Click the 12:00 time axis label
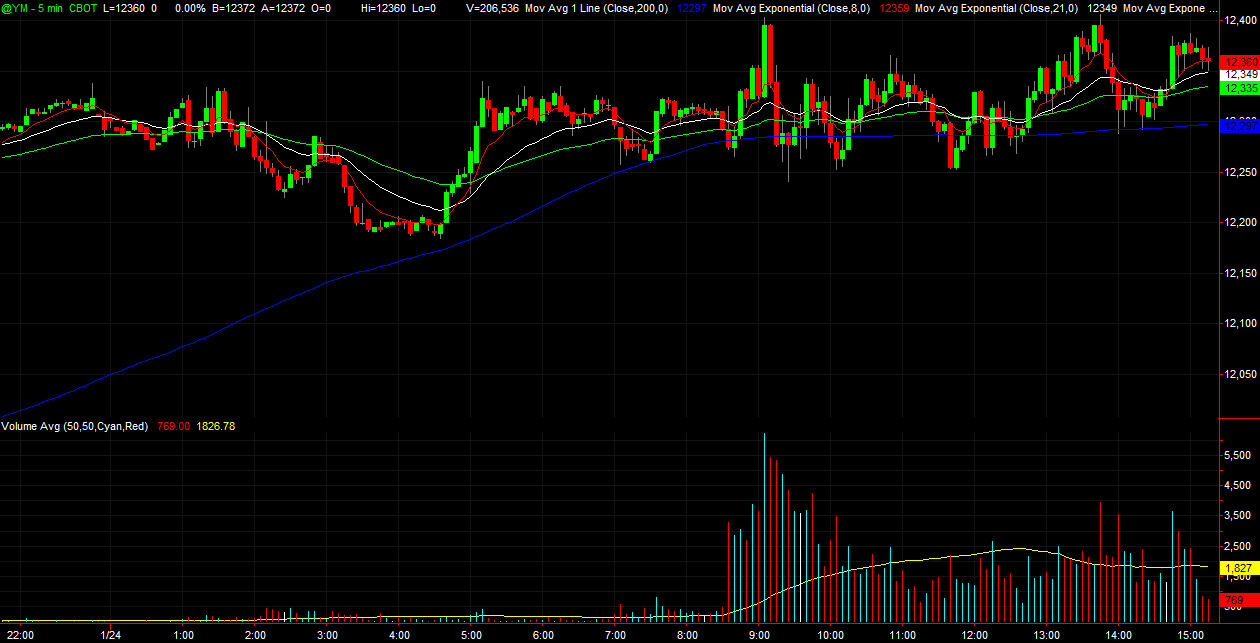Image resolution: width=1260 pixels, height=643 pixels. point(975,635)
